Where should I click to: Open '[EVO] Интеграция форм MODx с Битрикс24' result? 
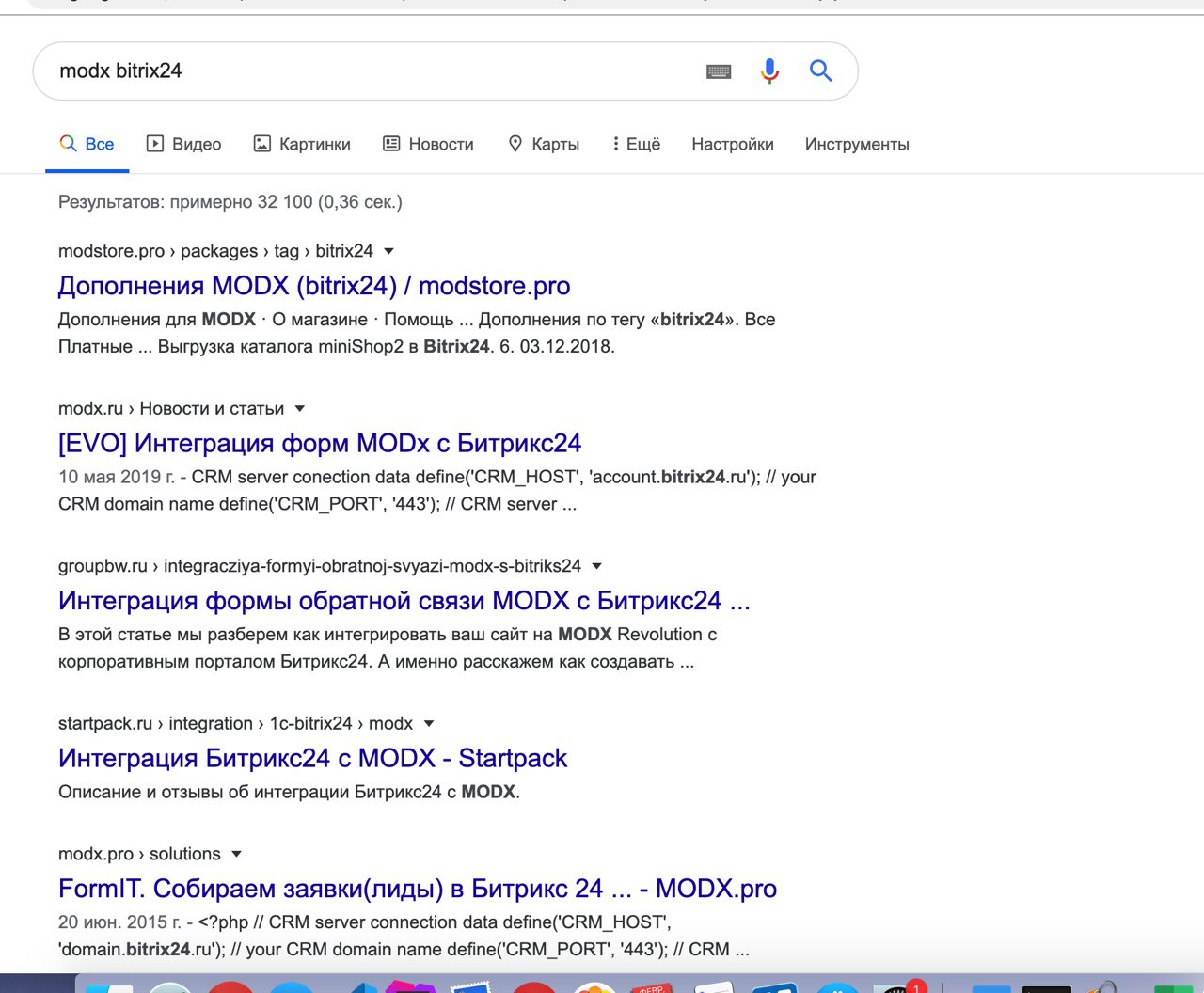tap(320, 443)
